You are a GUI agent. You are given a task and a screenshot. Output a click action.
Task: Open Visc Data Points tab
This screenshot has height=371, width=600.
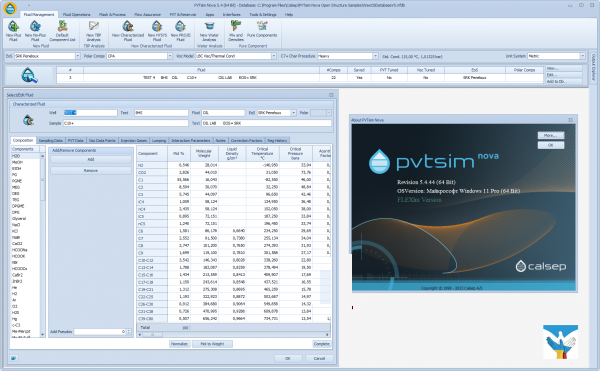[x=102, y=141]
